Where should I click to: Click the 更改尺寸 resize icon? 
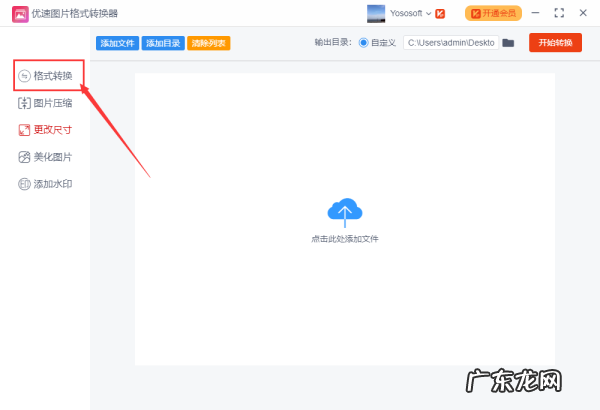tap(24, 130)
